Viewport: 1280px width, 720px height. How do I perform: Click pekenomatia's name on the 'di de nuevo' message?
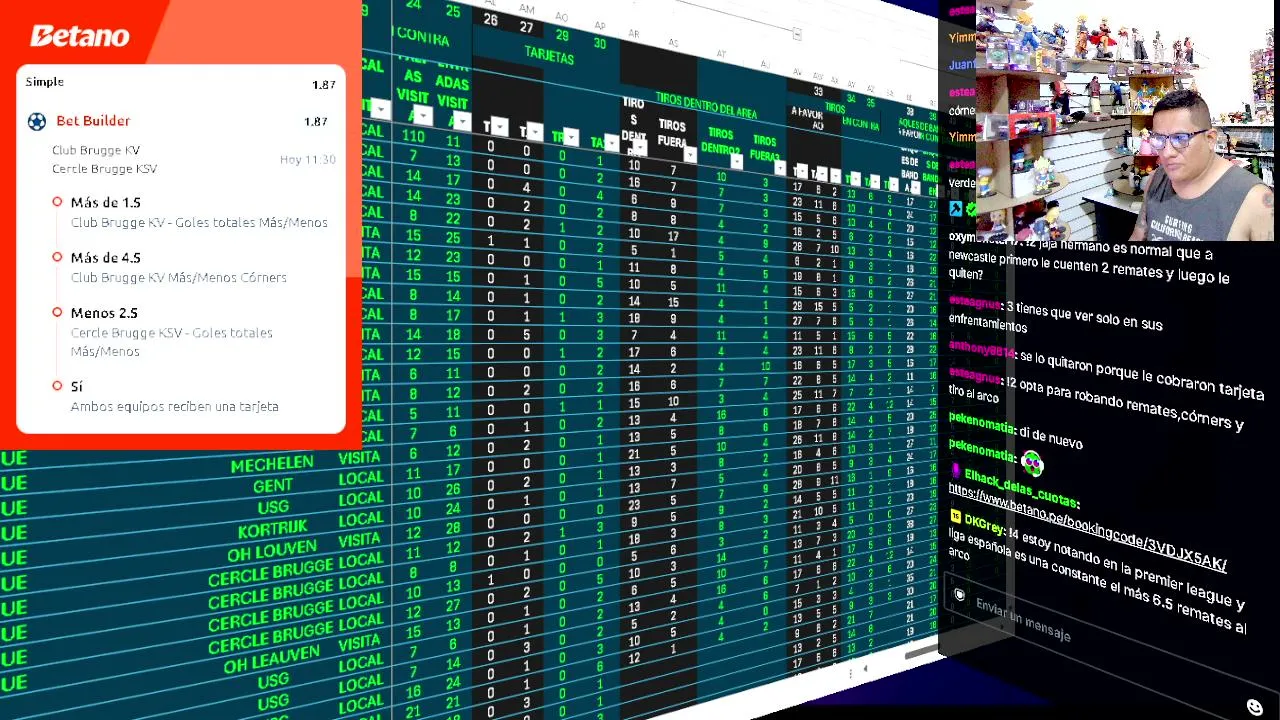(x=982, y=425)
